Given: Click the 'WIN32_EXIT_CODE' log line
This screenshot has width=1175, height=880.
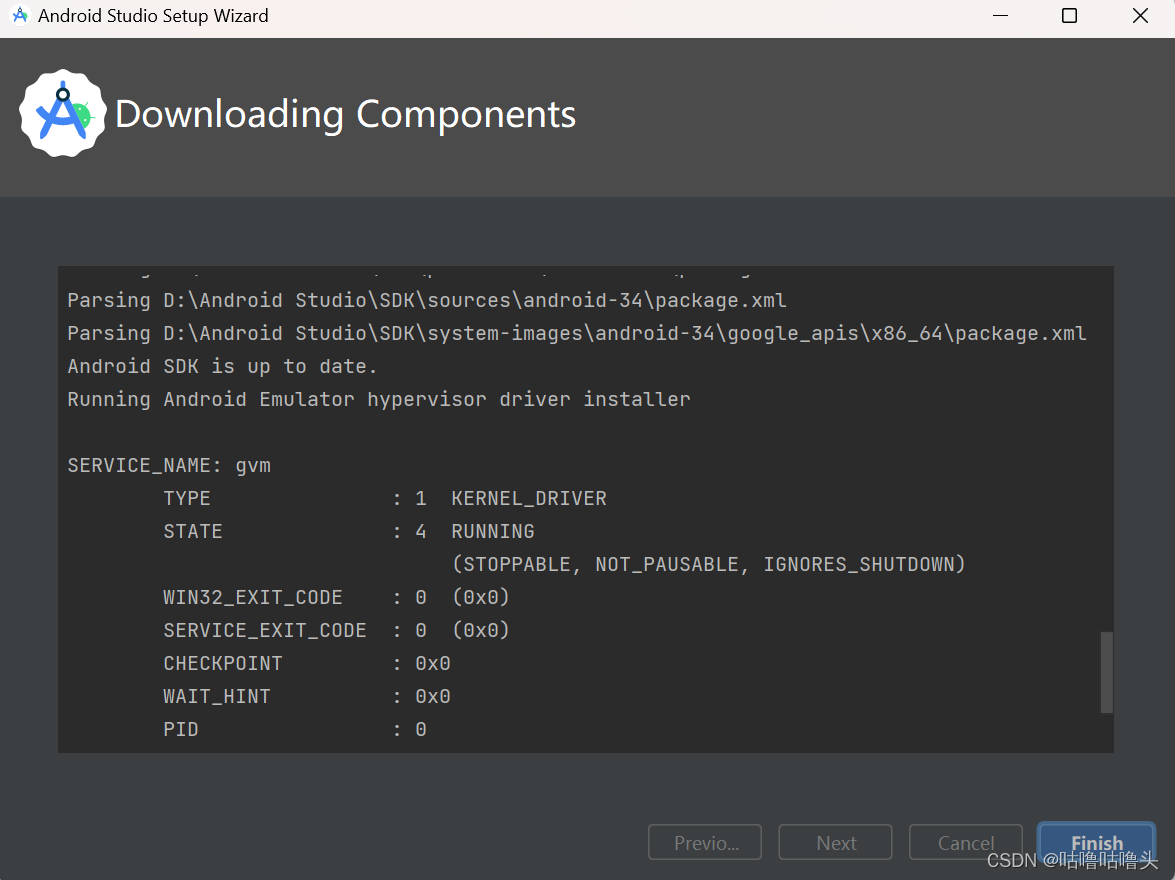Looking at the screenshot, I should click(x=336, y=597).
